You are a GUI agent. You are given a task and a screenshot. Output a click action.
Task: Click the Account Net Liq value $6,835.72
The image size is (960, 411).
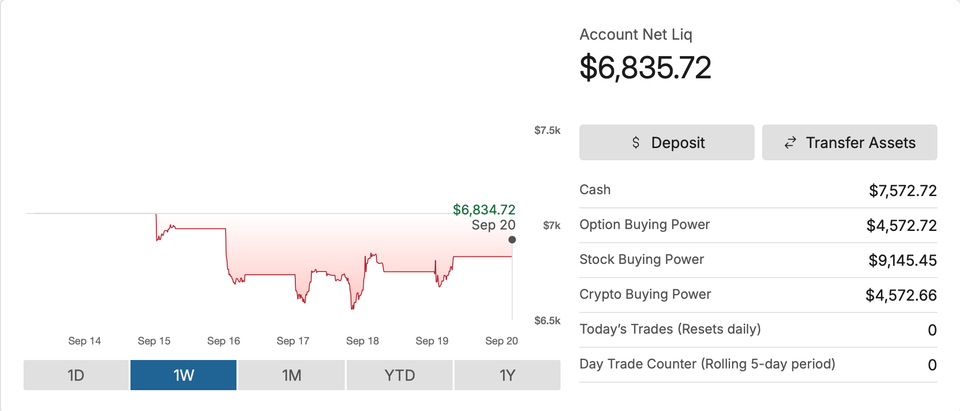coord(645,67)
